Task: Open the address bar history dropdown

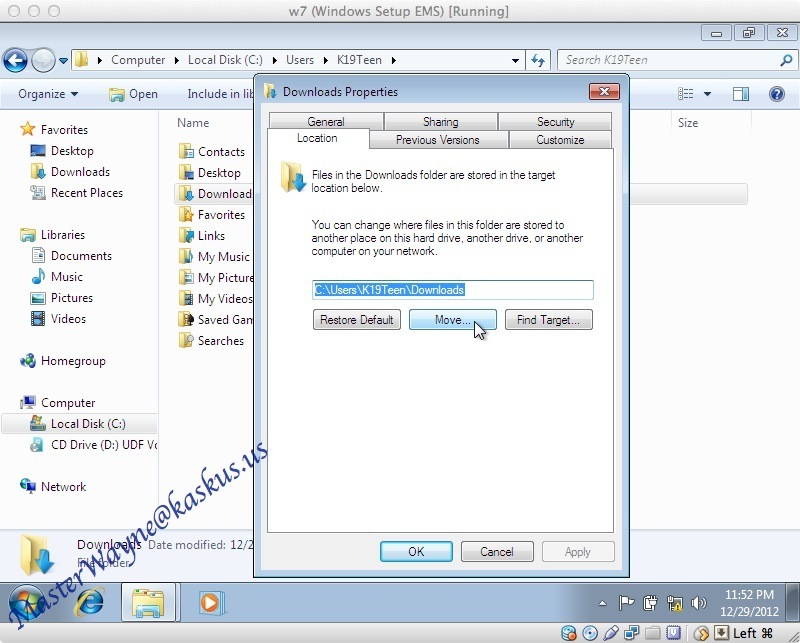Action: click(x=515, y=60)
